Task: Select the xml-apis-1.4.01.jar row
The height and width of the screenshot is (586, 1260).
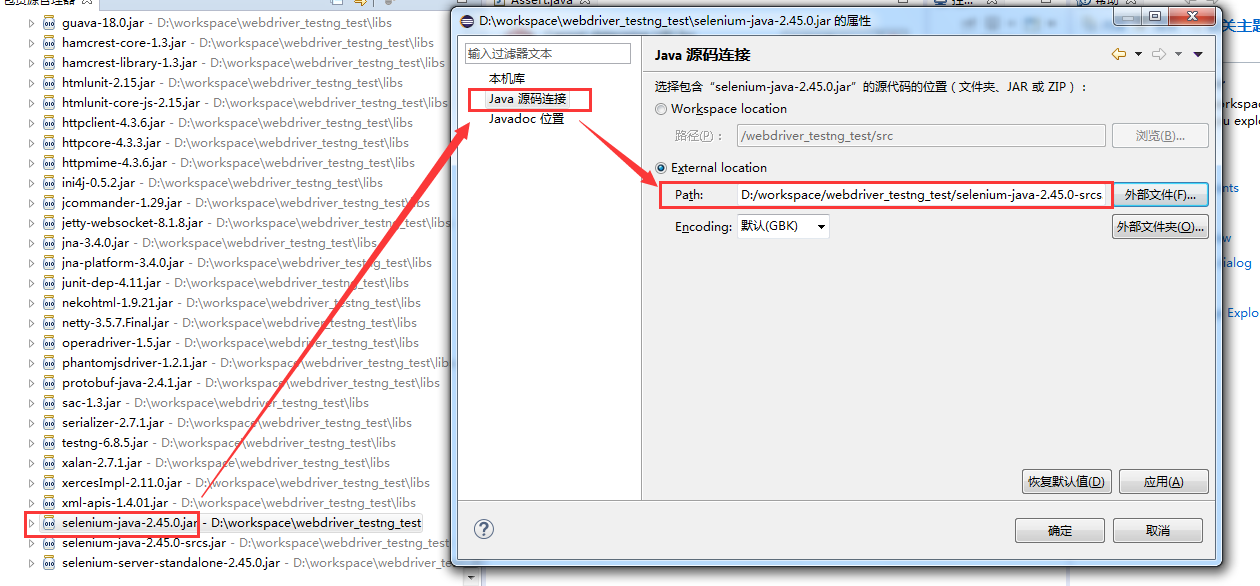Action: point(228,502)
